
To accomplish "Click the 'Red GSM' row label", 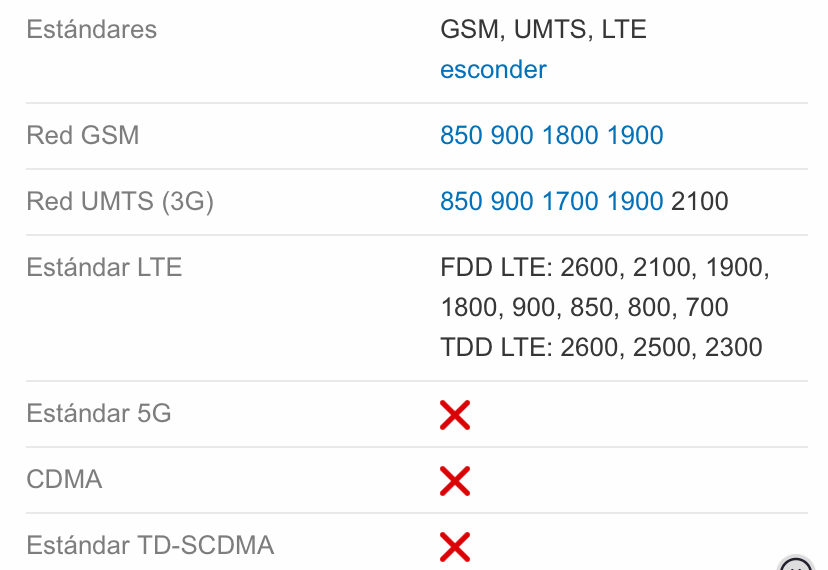I will pos(83,136).
